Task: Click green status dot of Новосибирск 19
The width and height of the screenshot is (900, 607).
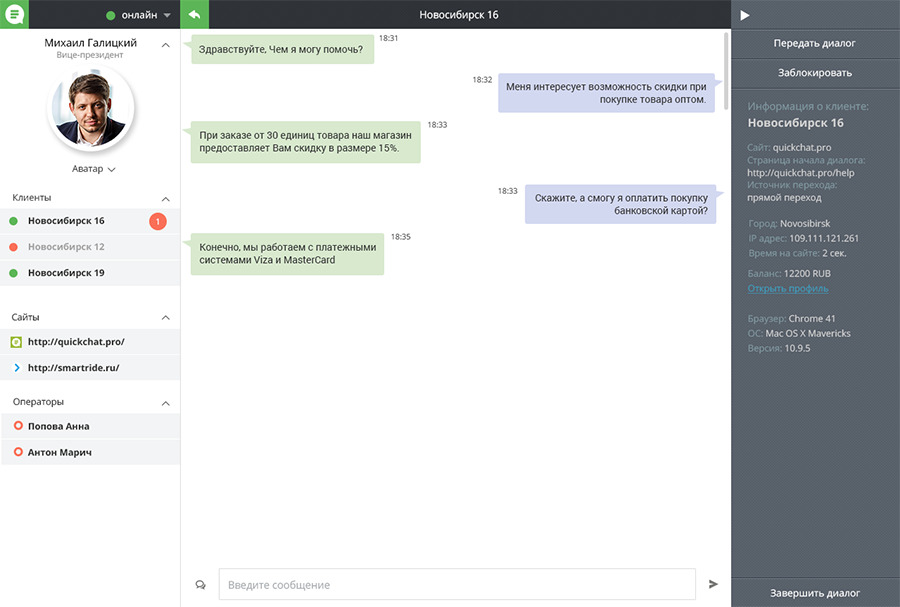Action: 14,273
